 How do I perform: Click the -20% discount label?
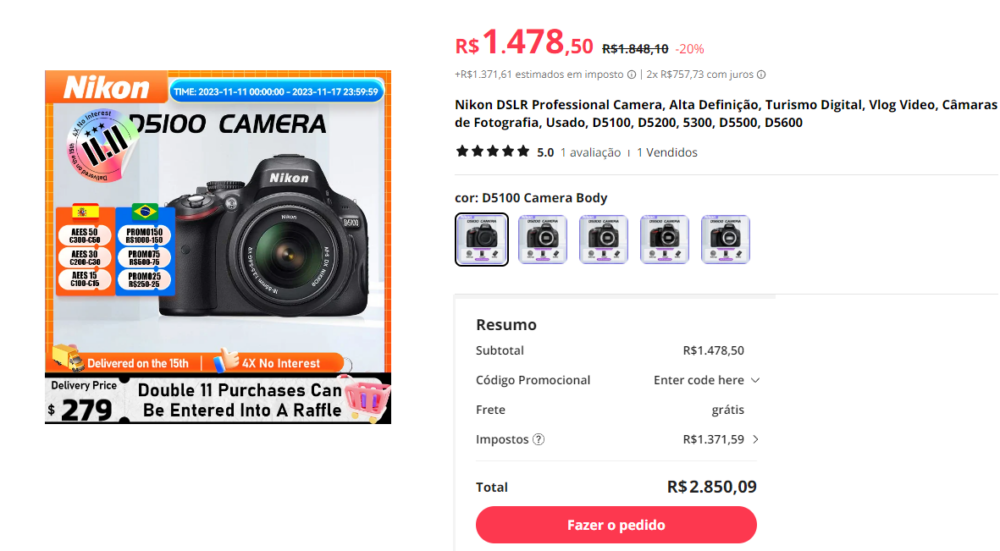tap(689, 48)
